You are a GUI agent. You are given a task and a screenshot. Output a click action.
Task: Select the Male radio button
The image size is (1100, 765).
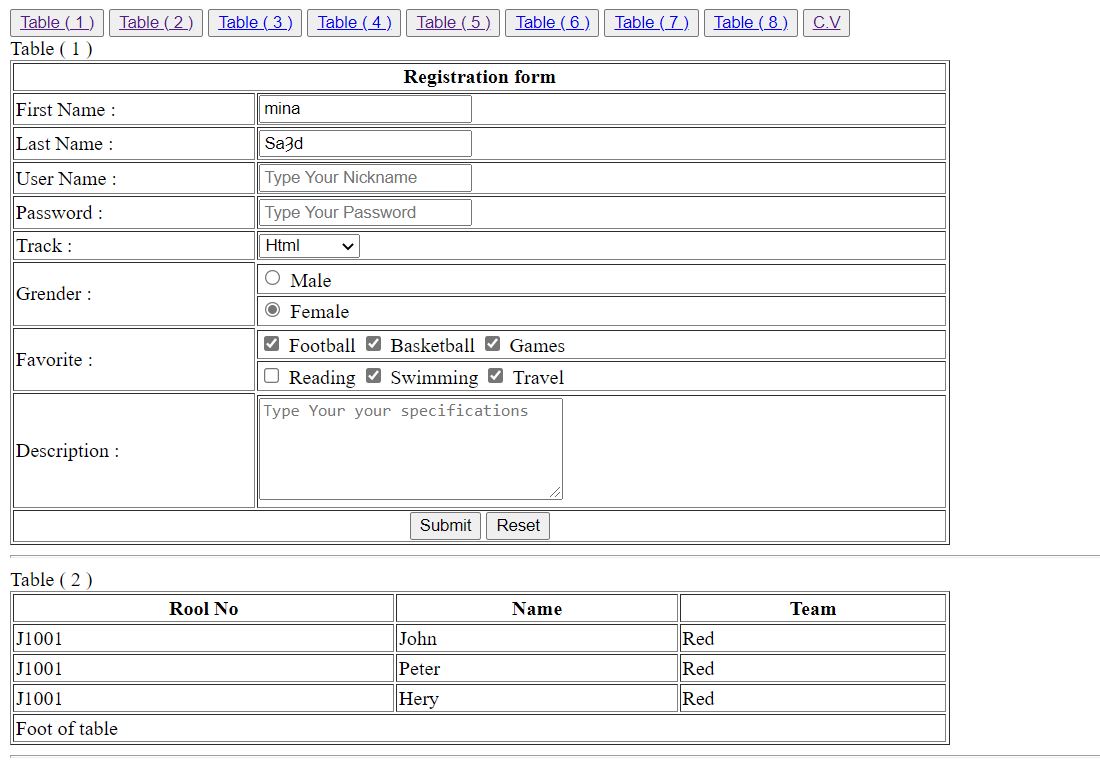(x=273, y=278)
